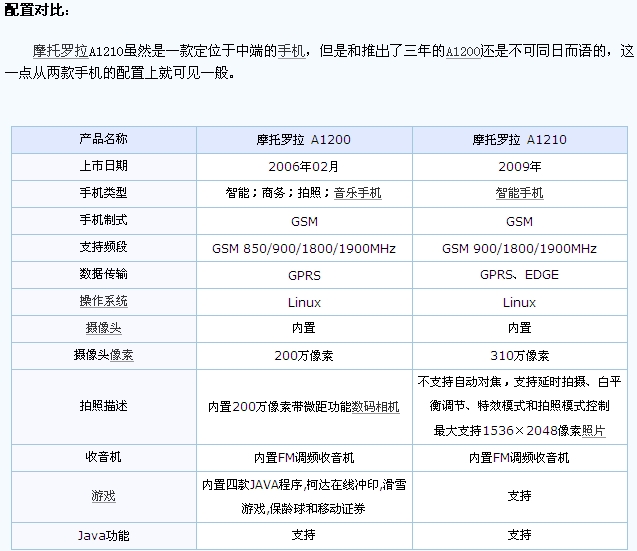Image resolution: width=637 pixels, height=551 pixels.
Task: Open the 照片 link
Action: (594, 430)
